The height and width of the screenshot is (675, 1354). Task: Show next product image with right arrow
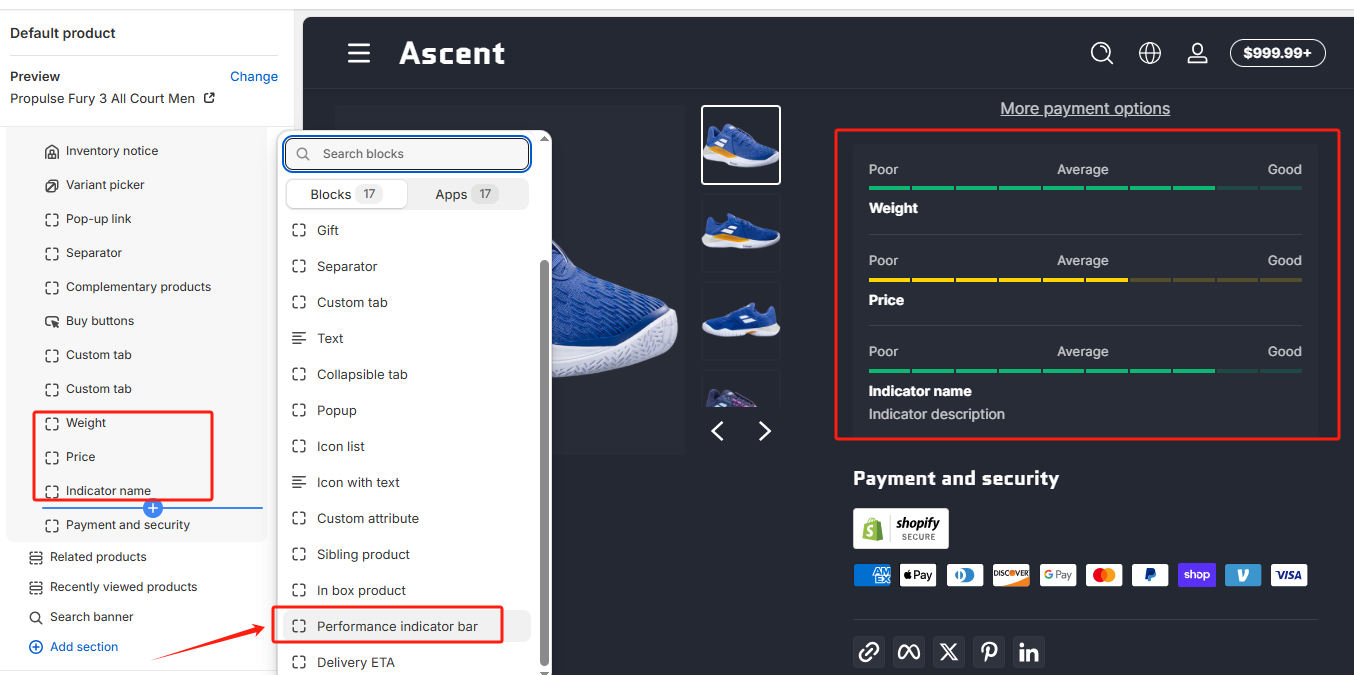click(765, 431)
